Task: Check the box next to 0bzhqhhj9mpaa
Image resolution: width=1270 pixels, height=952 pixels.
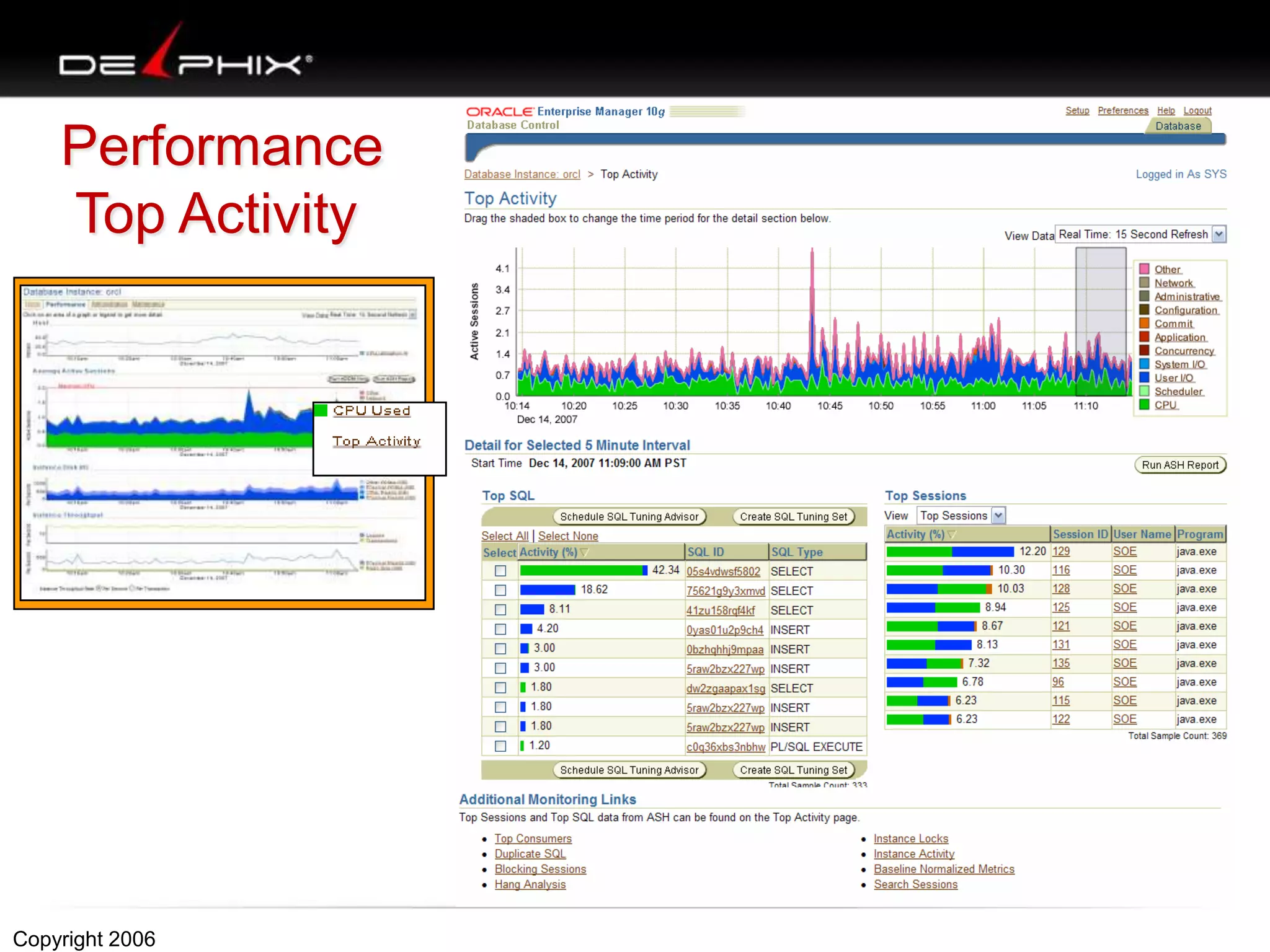Action: (500, 649)
